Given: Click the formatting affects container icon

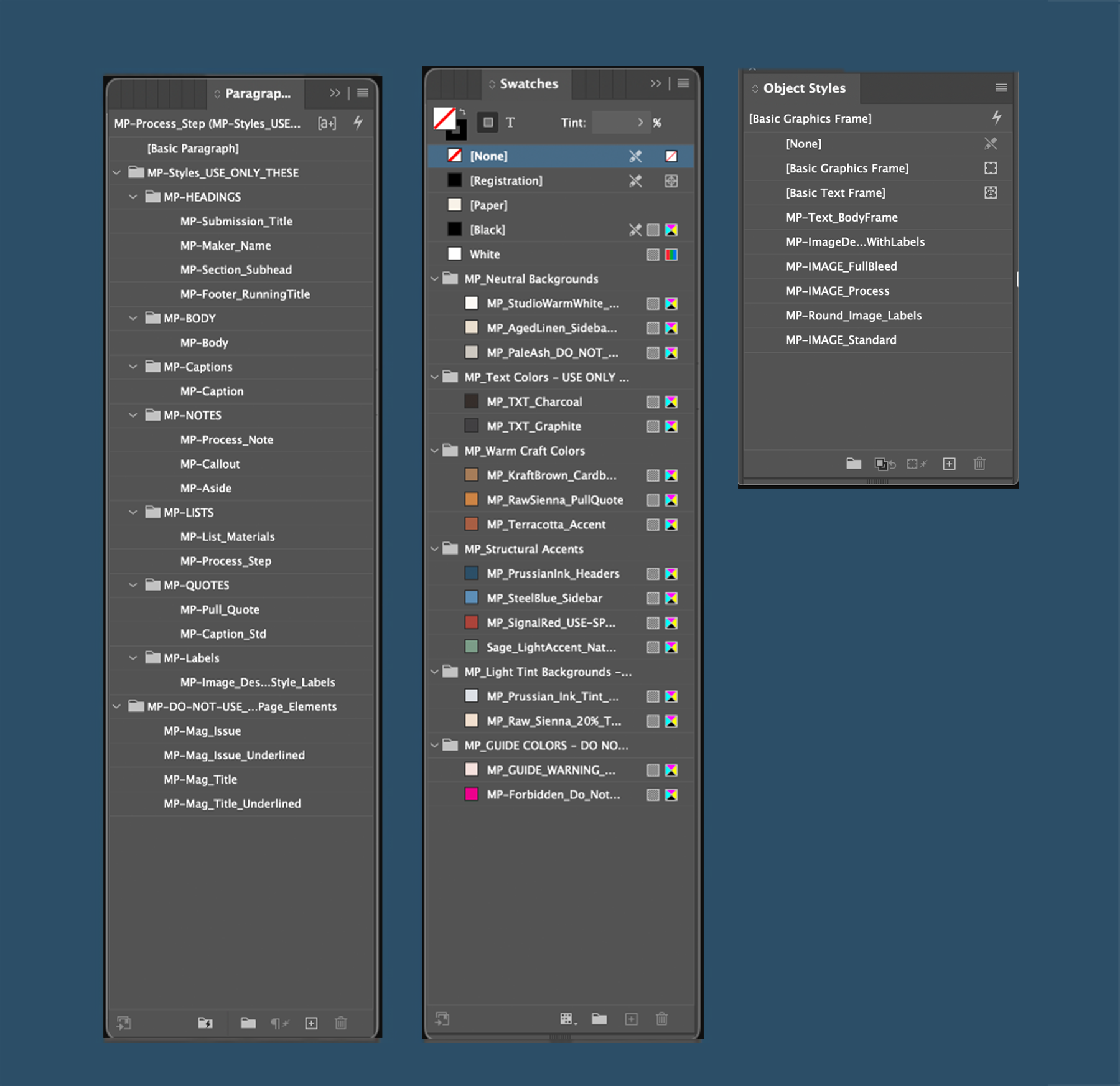Looking at the screenshot, I should tap(488, 123).
